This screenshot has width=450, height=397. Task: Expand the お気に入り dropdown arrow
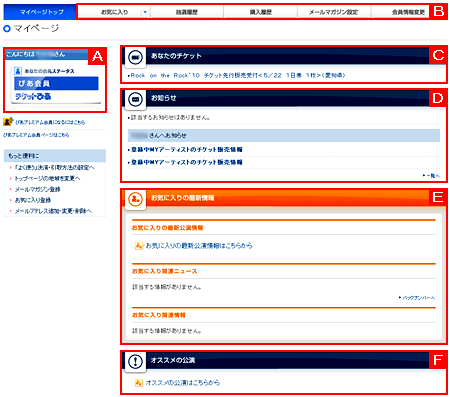click(145, 12)
